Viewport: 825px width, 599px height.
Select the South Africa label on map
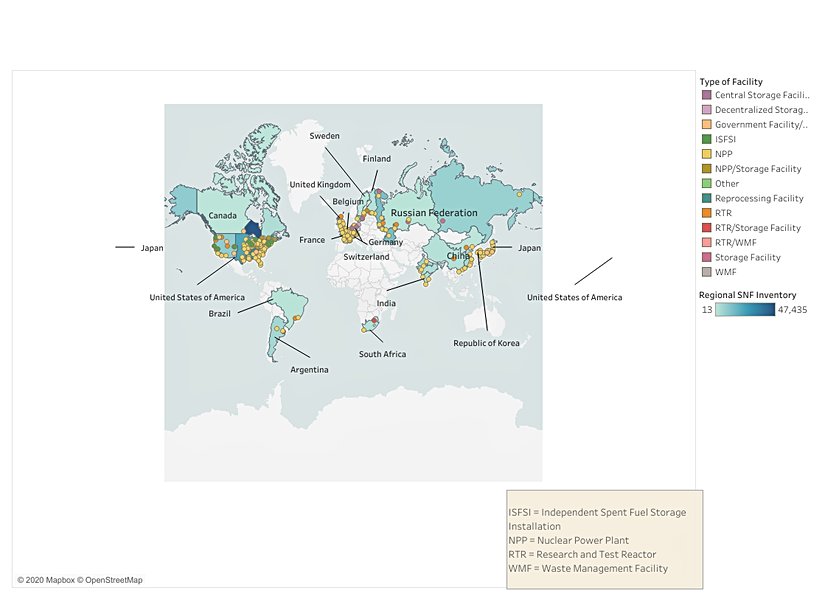(383, 354)
